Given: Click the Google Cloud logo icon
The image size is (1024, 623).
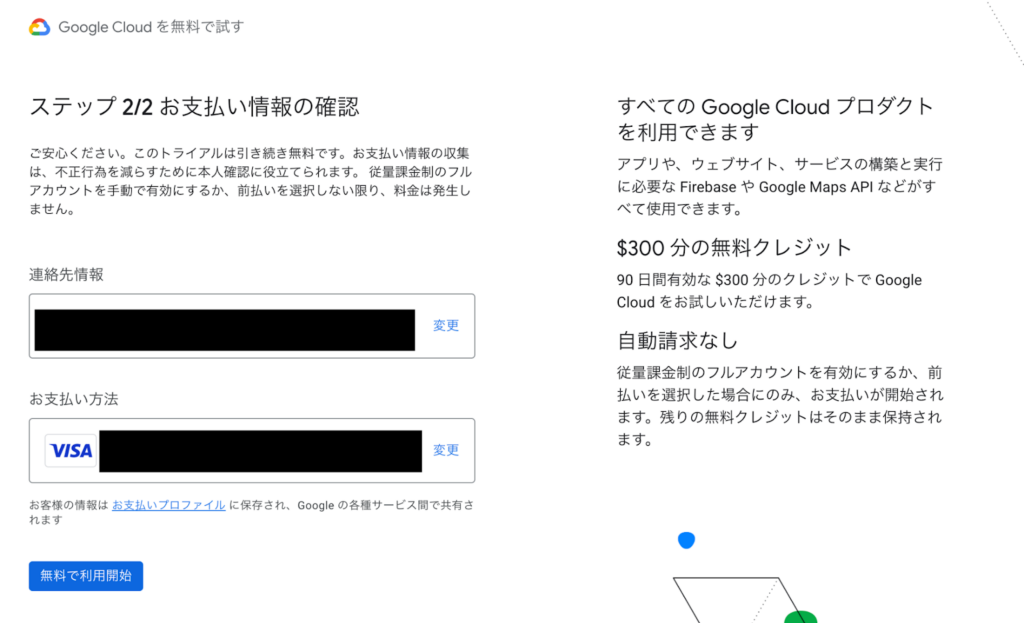Looking at the screenshot, I should [x=39, y=27].
